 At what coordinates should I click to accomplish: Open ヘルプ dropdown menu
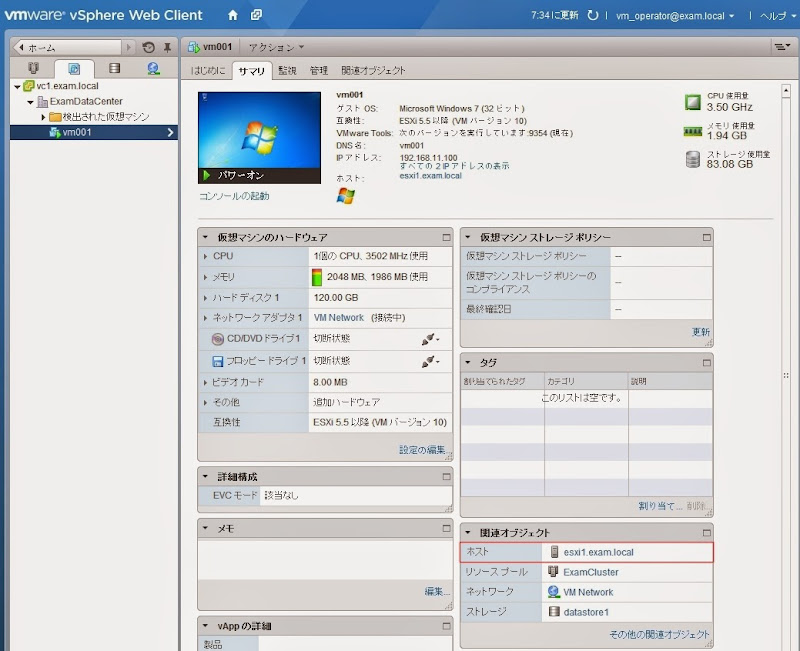[777, 16]
